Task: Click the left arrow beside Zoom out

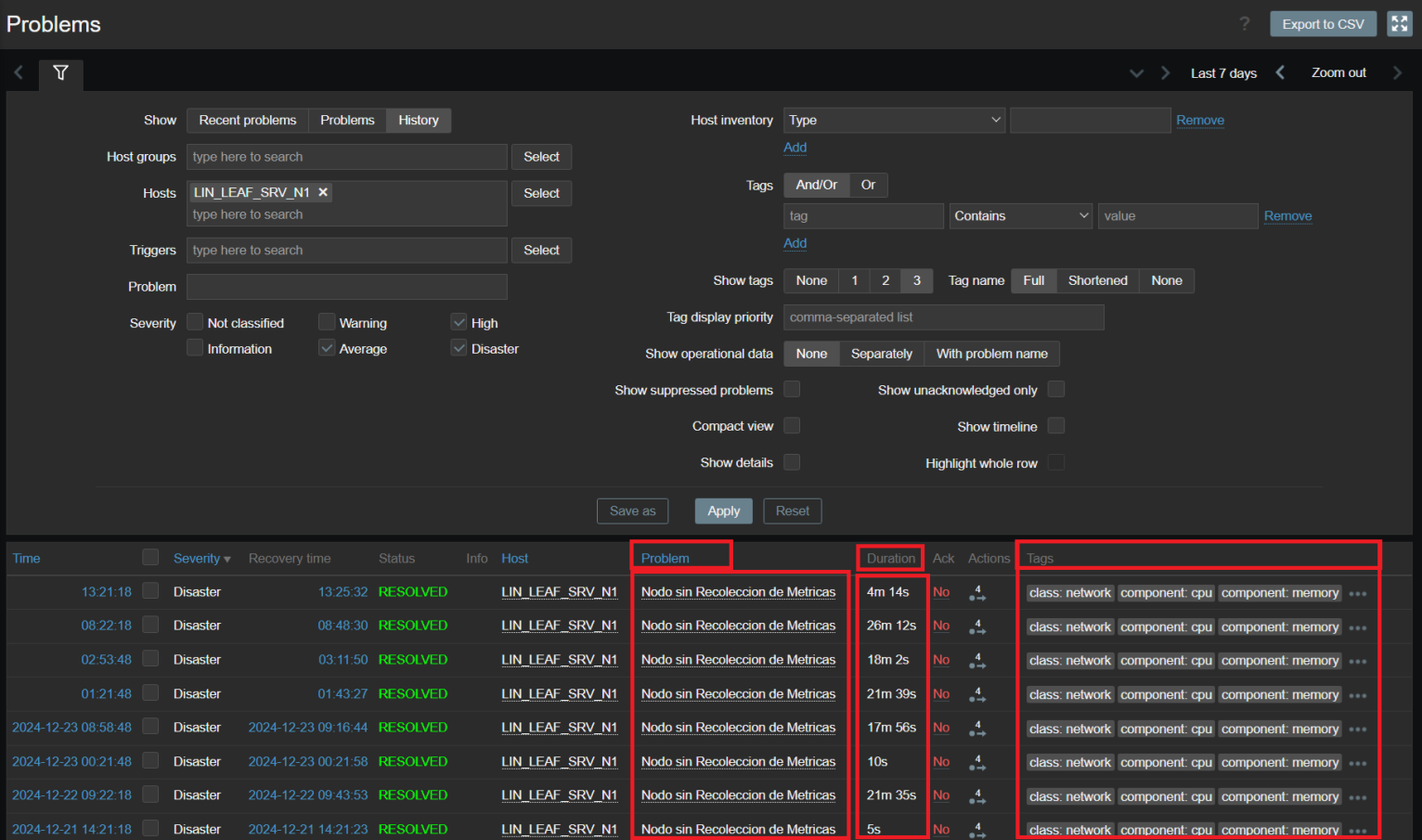Action: pyautogui.click(x=1280, y=72)
